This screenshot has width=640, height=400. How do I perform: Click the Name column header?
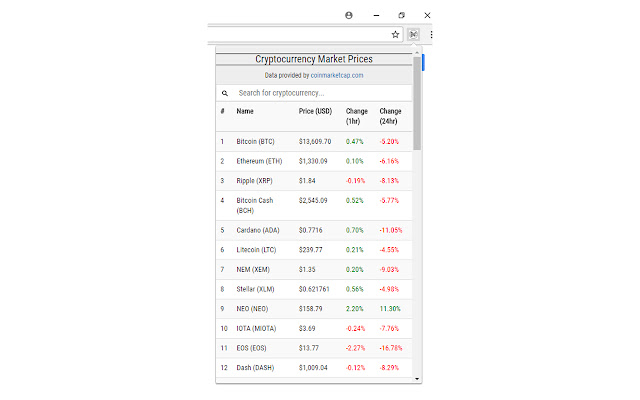[x=245, y=111]
